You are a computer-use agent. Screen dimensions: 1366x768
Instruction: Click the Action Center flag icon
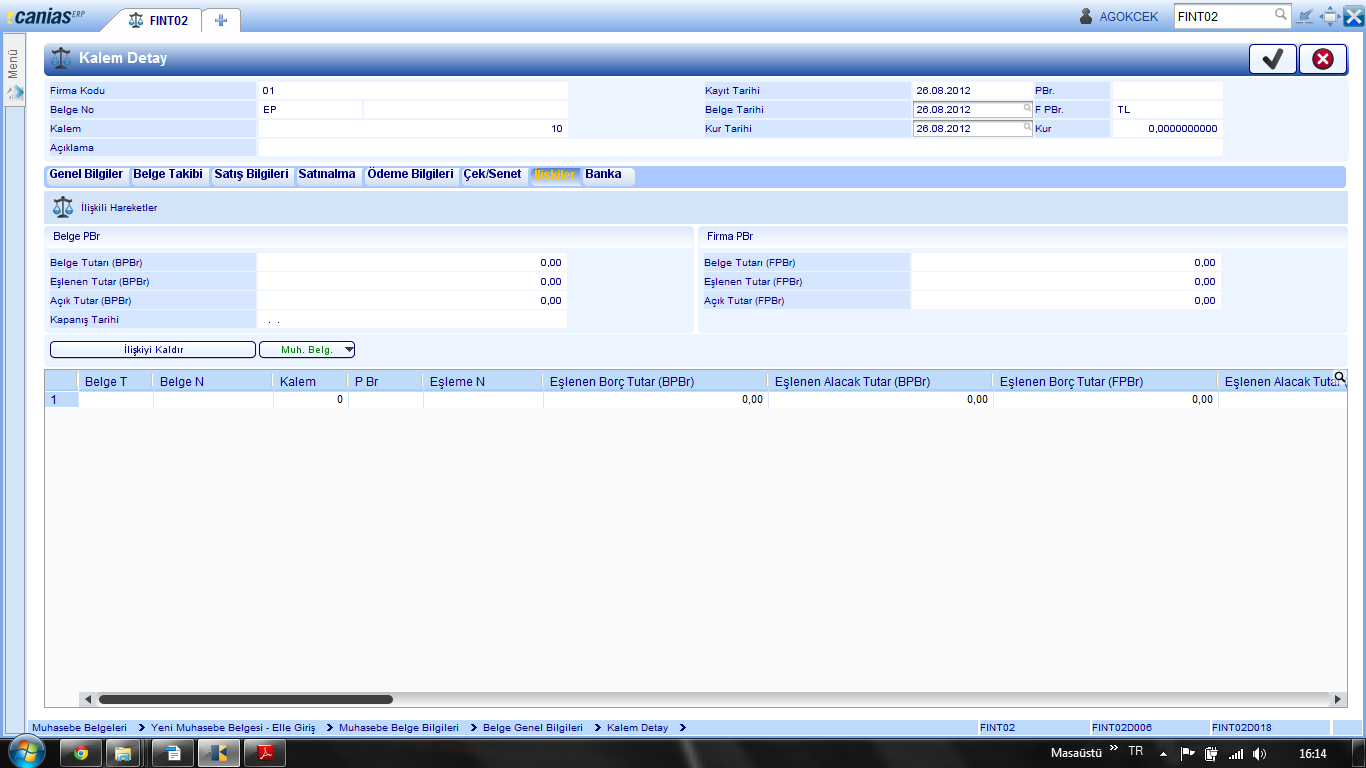[1188, 753]
